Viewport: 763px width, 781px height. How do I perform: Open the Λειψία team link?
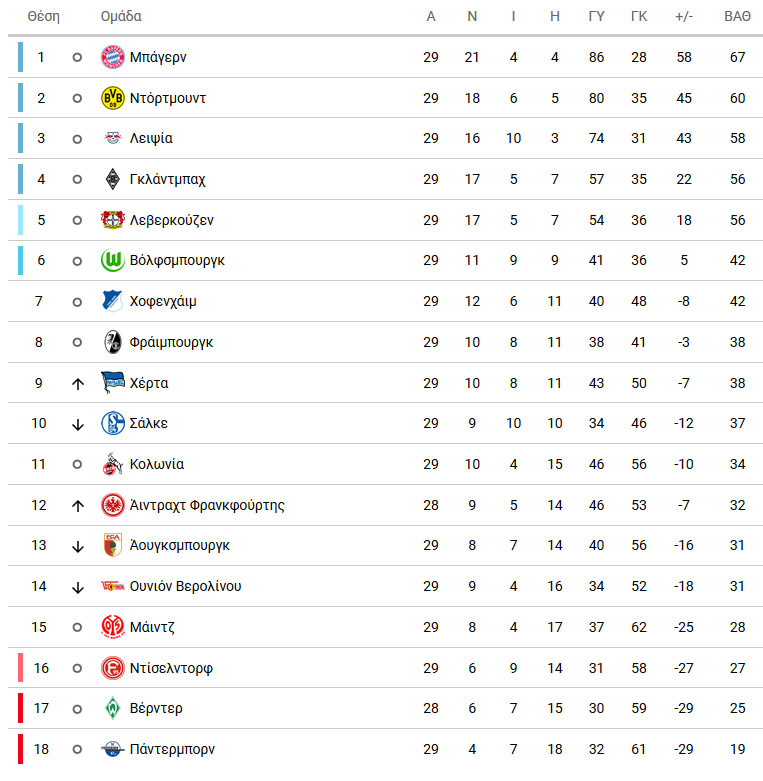(x=151, y=138)
